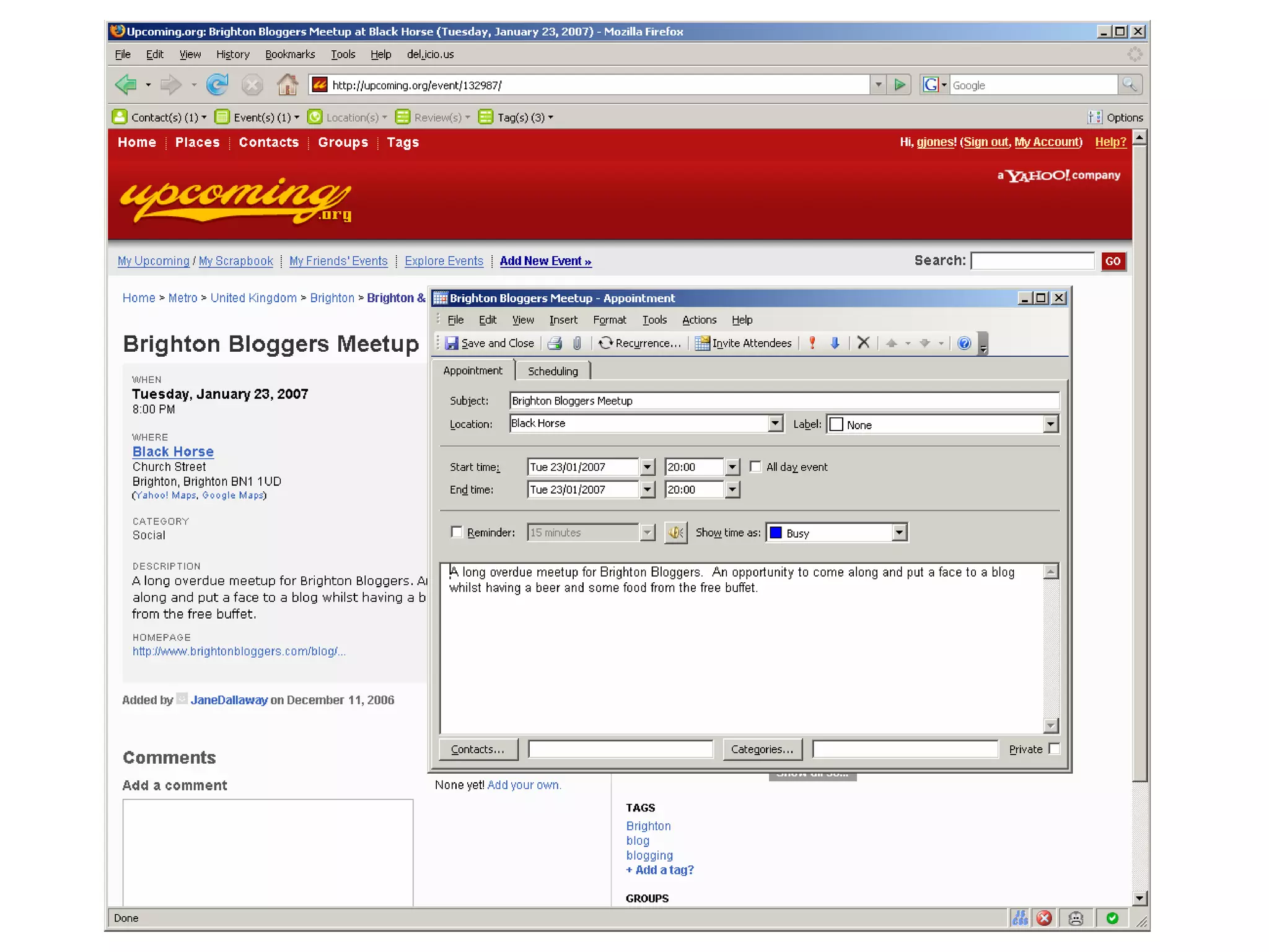This screenshot has height=952, width=1269.
Task: Click the Firefox Forward arrow button
Action: pyautogui.click(x=170, y=84)
